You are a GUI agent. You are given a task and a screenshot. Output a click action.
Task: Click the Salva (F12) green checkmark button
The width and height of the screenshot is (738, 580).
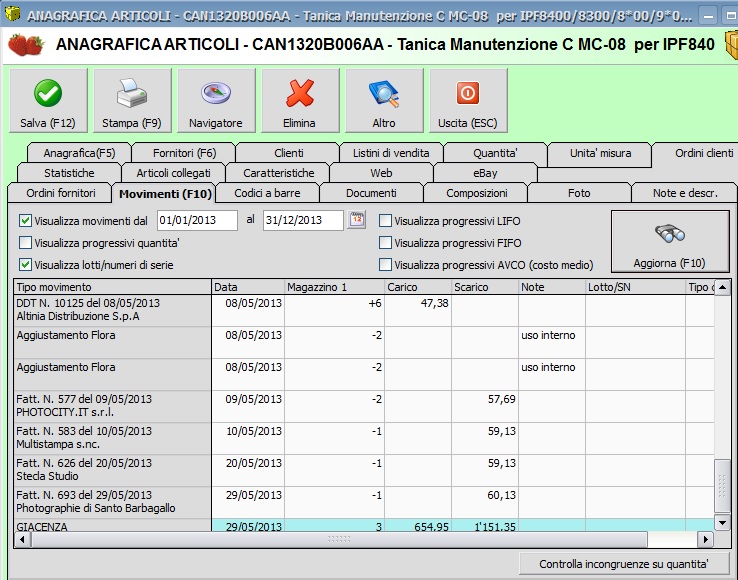pyautogui.click(x=48, y=100)
